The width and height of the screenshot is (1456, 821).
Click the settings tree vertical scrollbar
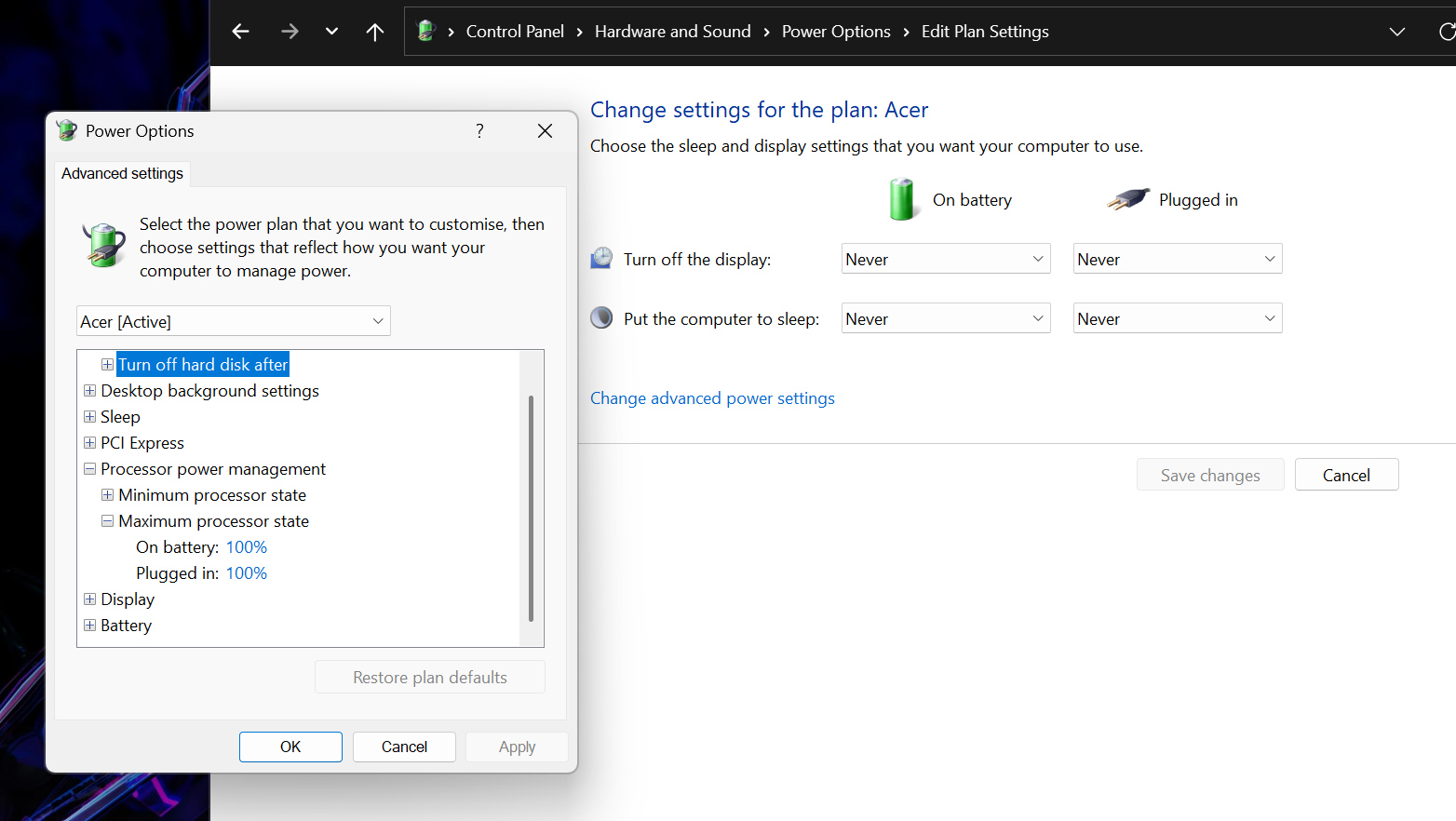click(531, 507)
